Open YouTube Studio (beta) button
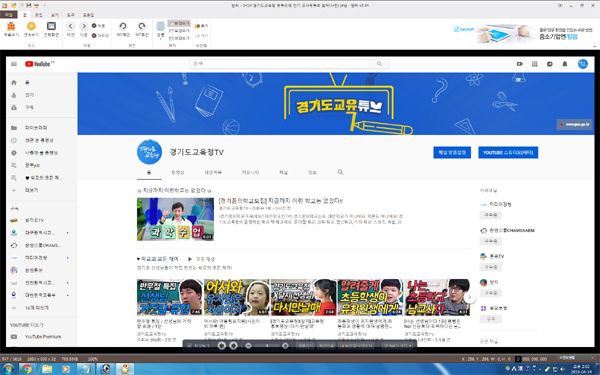 [x=508, y=152]
